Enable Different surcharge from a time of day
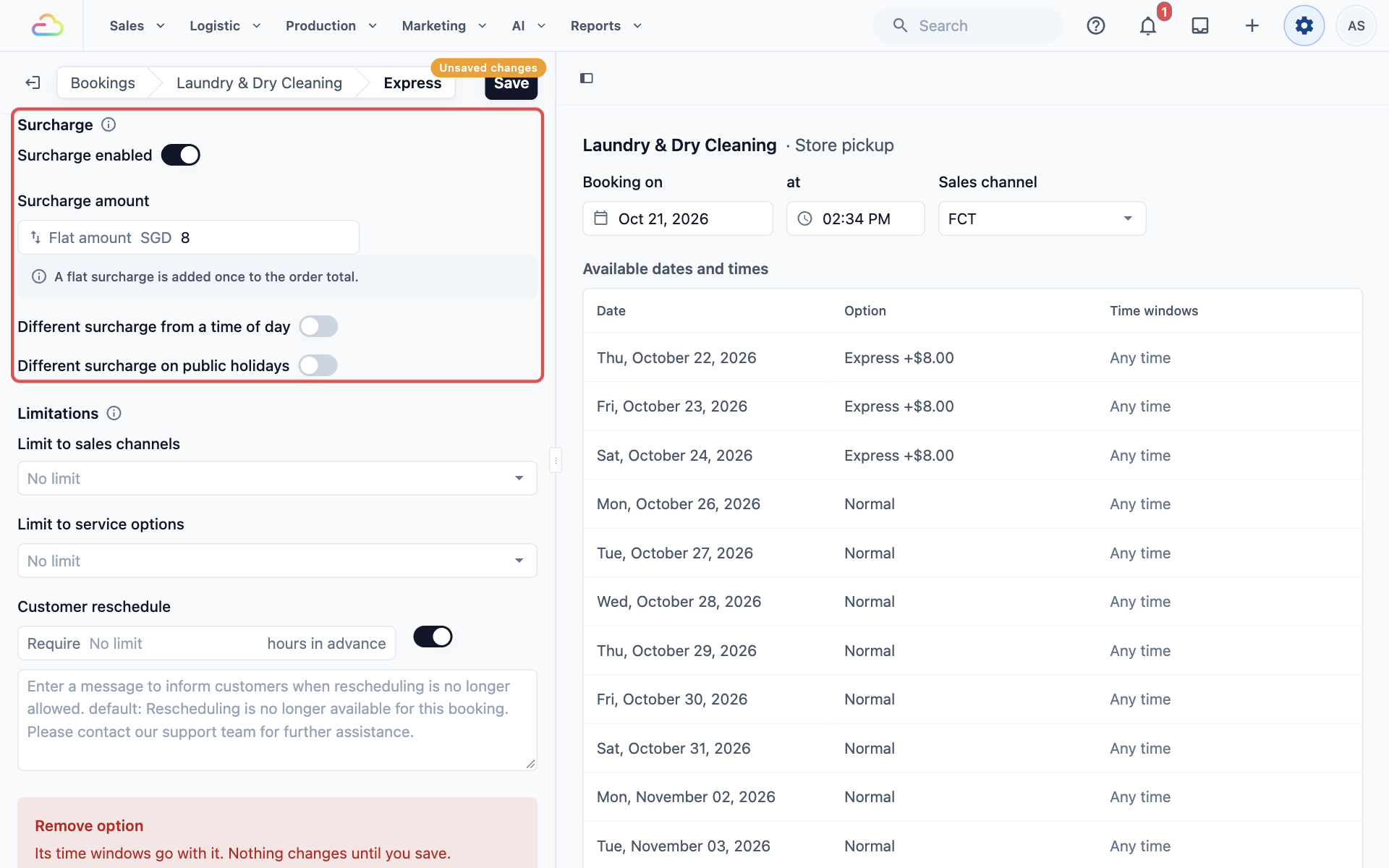Image resolution: width=1389 pixels, height=868 pixels. (x=318, y=326)
